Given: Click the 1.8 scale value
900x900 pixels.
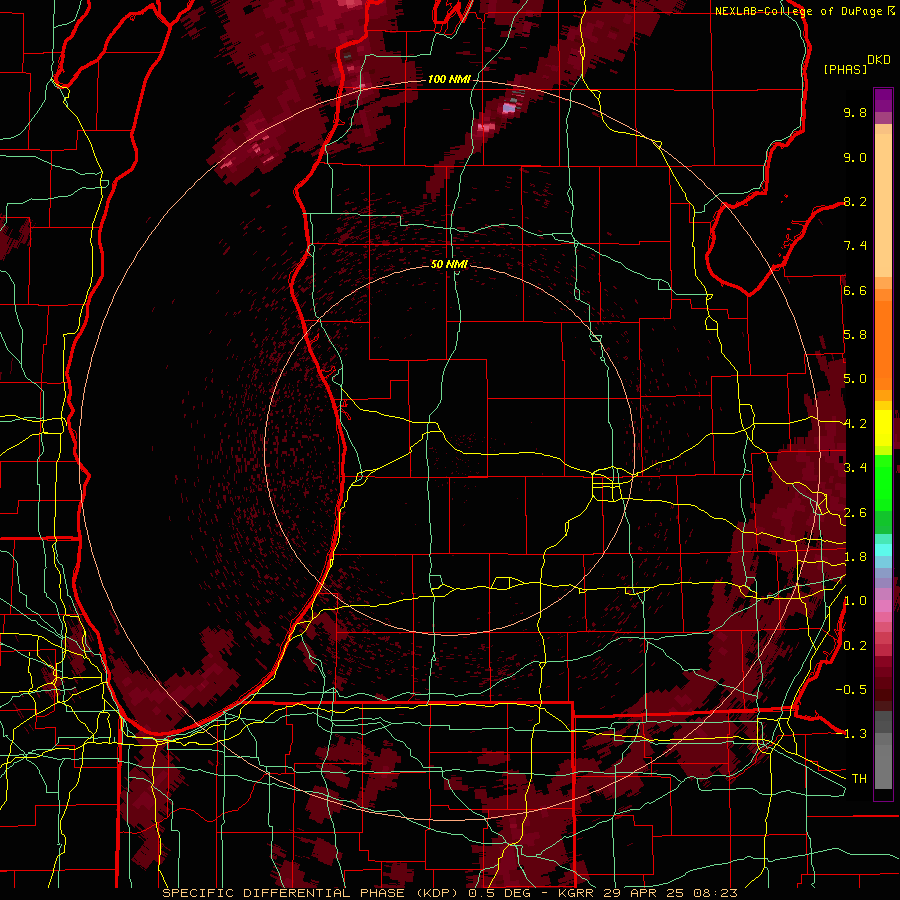Looking at the screenshot, I should click(x=855, y=557).
